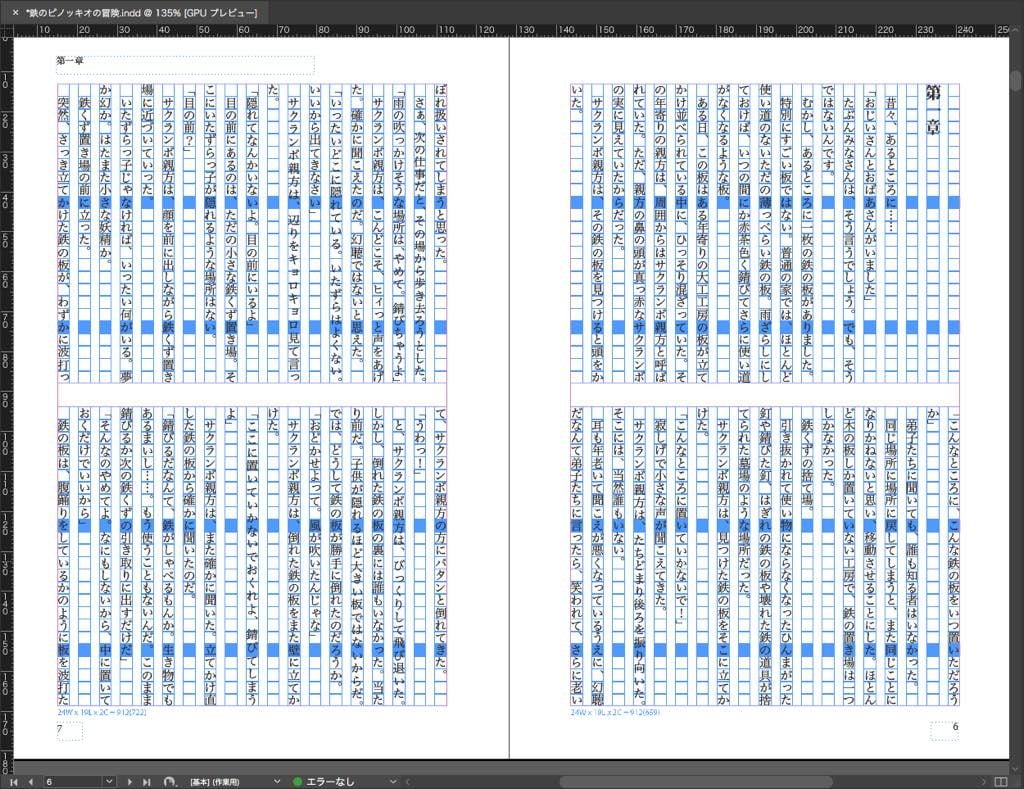Click the preflight profile icon in status bar
Viewport: 1024px width, 789px height.
pyautogui.click(x=170, y=782)
